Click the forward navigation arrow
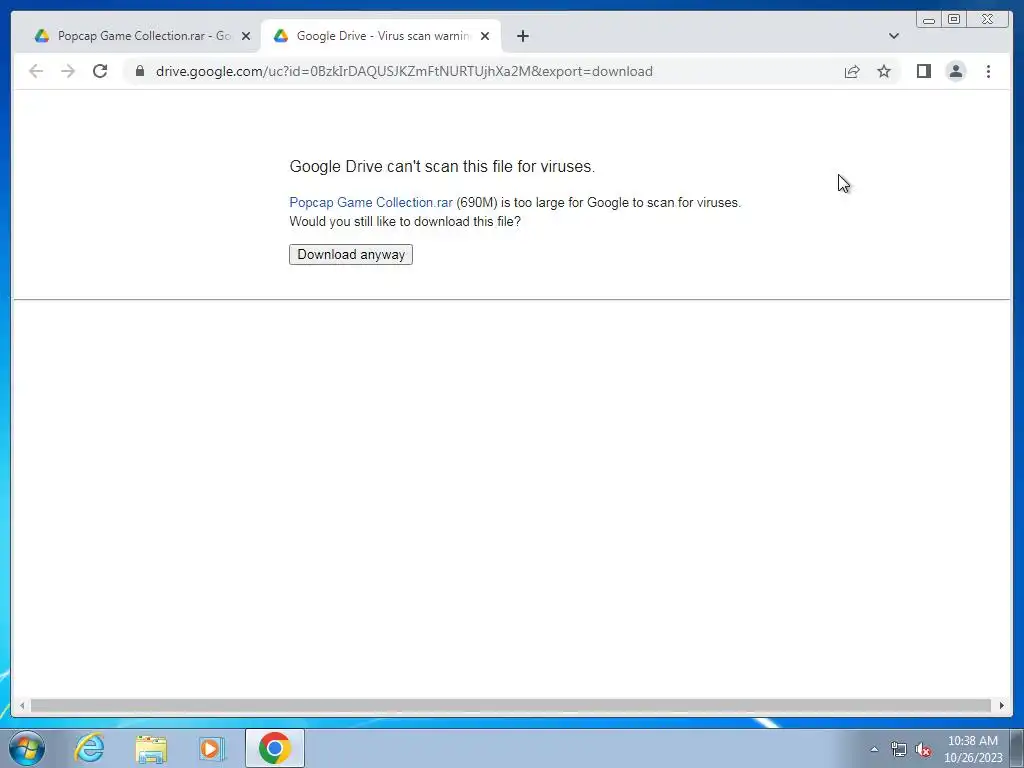Screen dimensions: 1024x768 click(x=68, y=71)
